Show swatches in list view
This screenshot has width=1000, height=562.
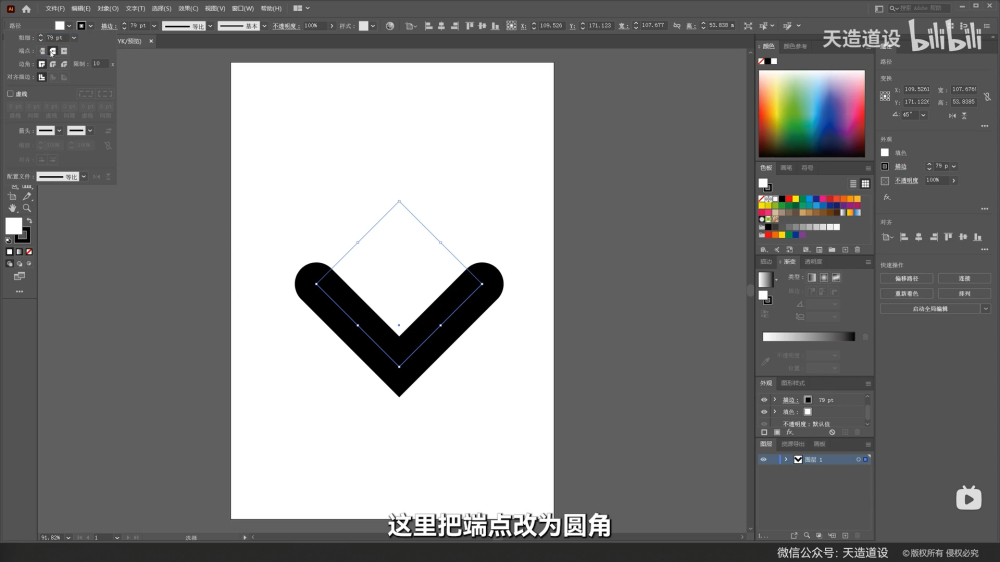coord(853,184)
